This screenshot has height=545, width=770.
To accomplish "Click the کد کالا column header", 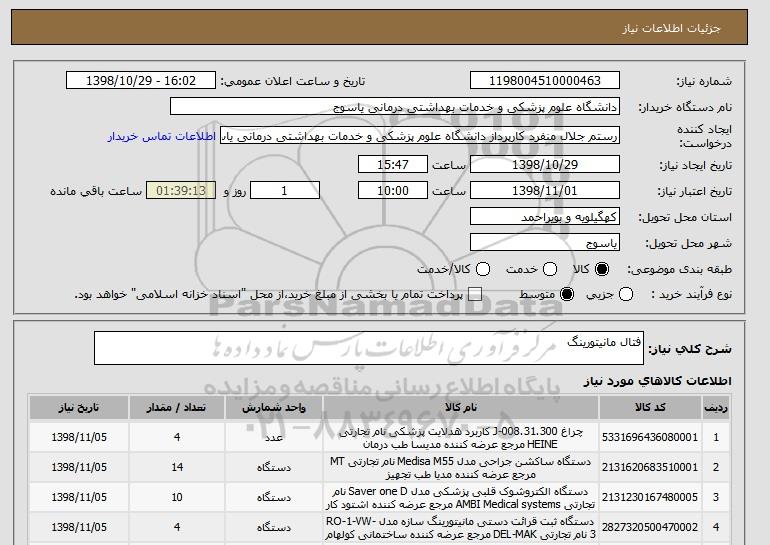I will click(650, 408).
